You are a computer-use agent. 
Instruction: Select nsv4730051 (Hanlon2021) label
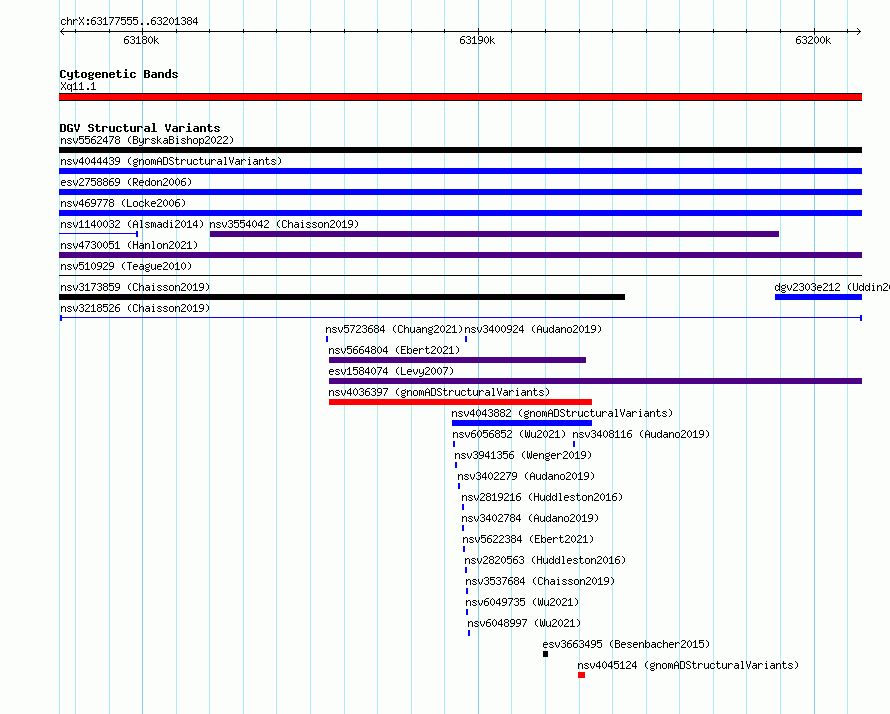[x=129, y=245]
